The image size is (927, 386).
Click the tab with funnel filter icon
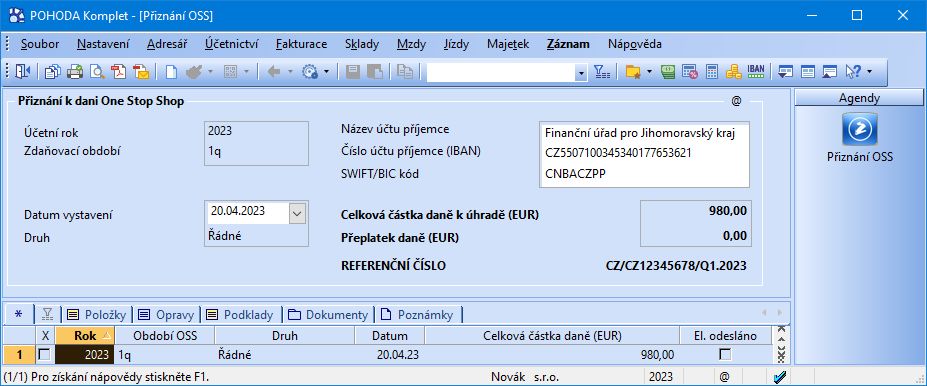pos(47,314)
